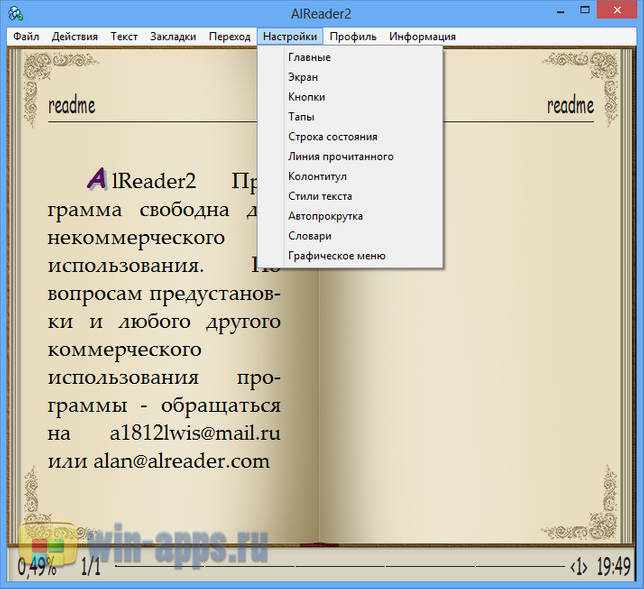Click the 0,49% progress indicator
This screenshot has height=589, width=644.
tap(37, 567)
